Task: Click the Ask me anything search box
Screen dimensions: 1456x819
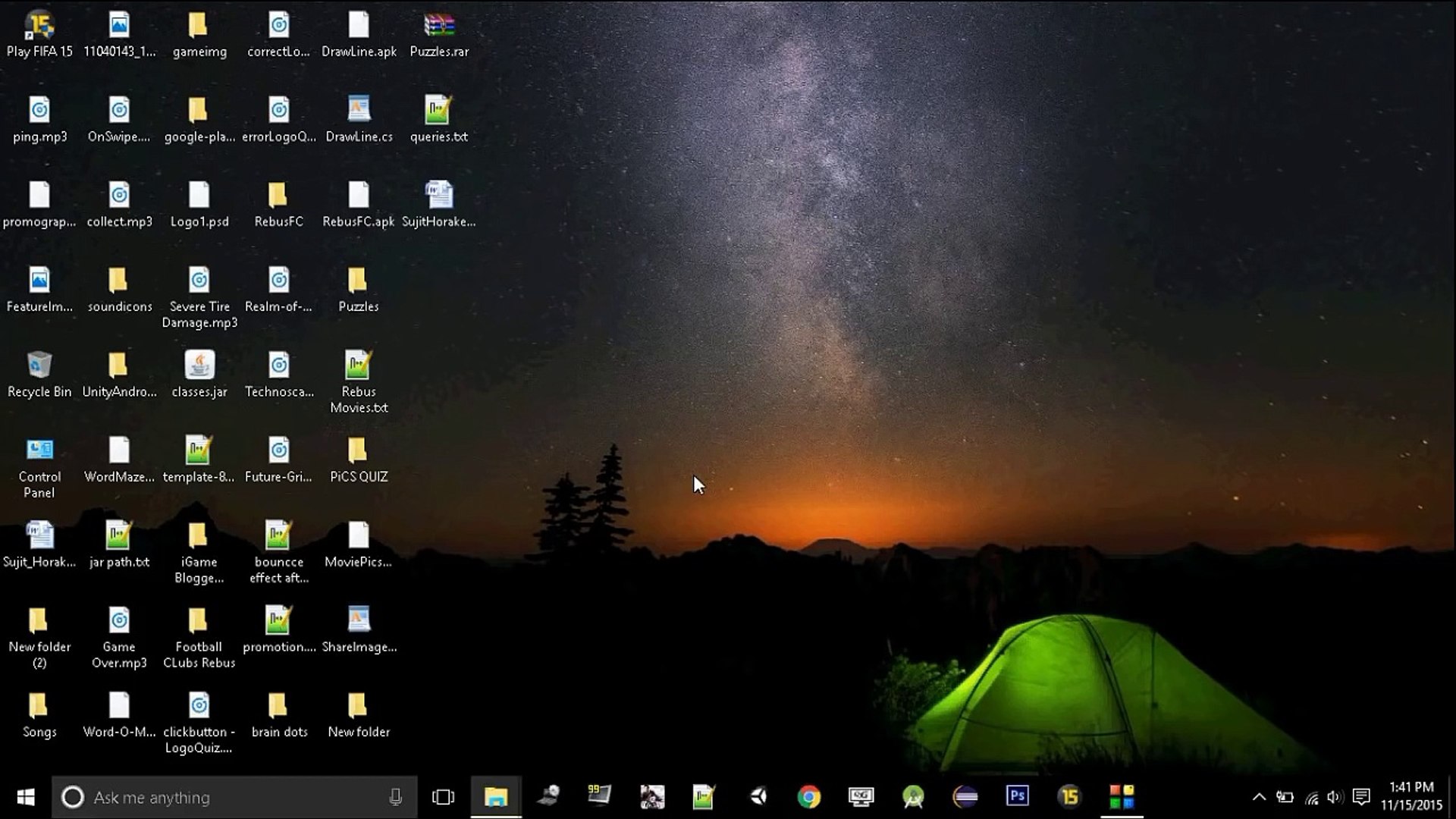Action: click(x=227, y=797)
